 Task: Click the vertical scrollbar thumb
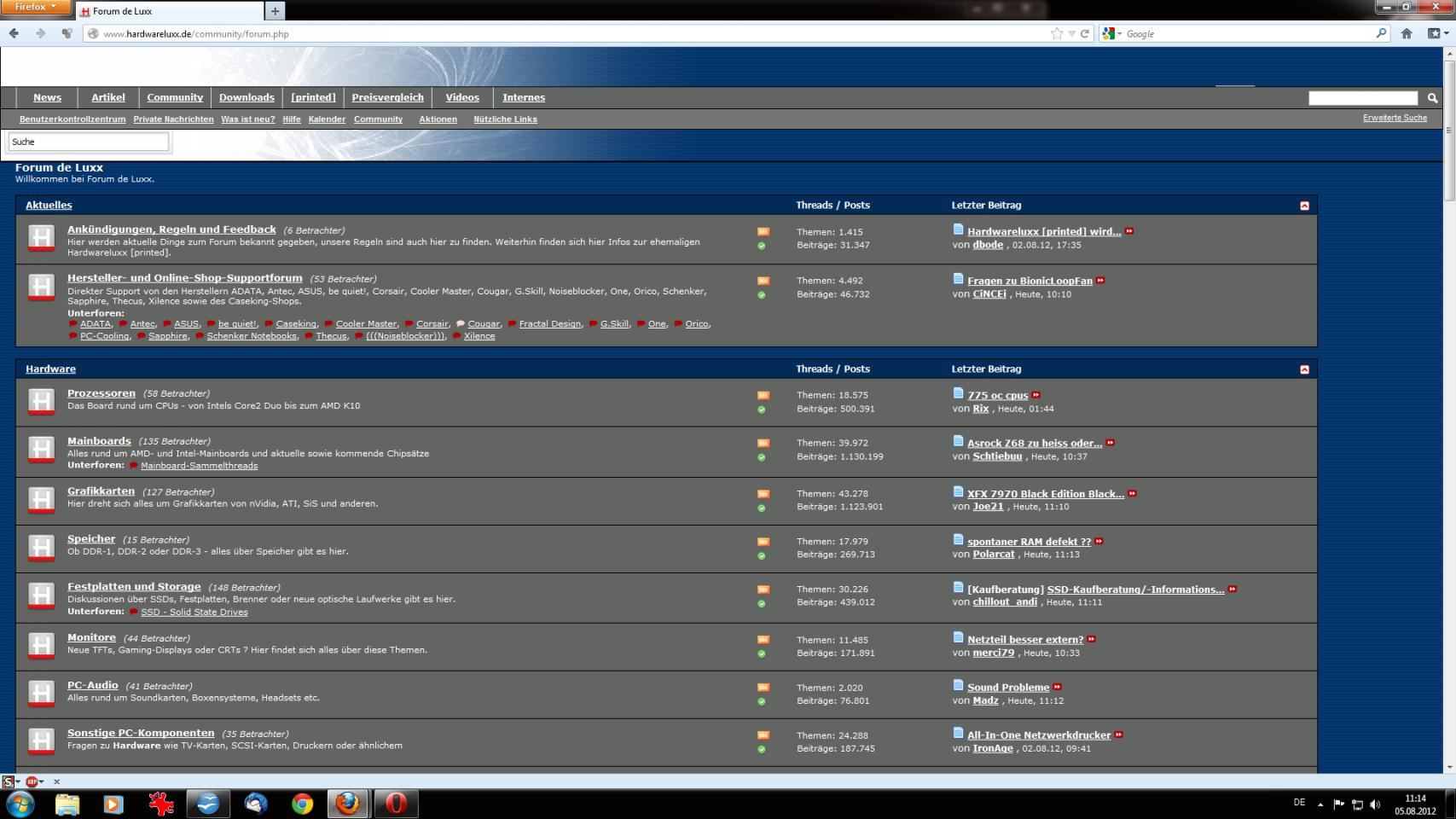point(1448,130)
